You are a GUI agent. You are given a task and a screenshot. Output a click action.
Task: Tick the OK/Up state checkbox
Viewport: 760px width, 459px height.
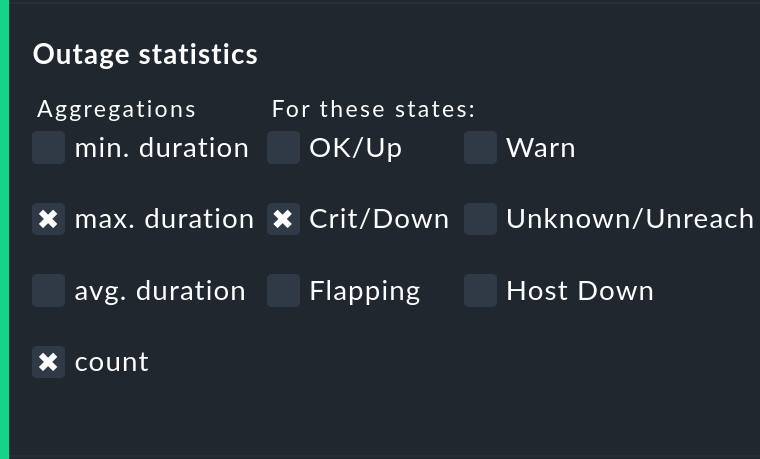284,148
